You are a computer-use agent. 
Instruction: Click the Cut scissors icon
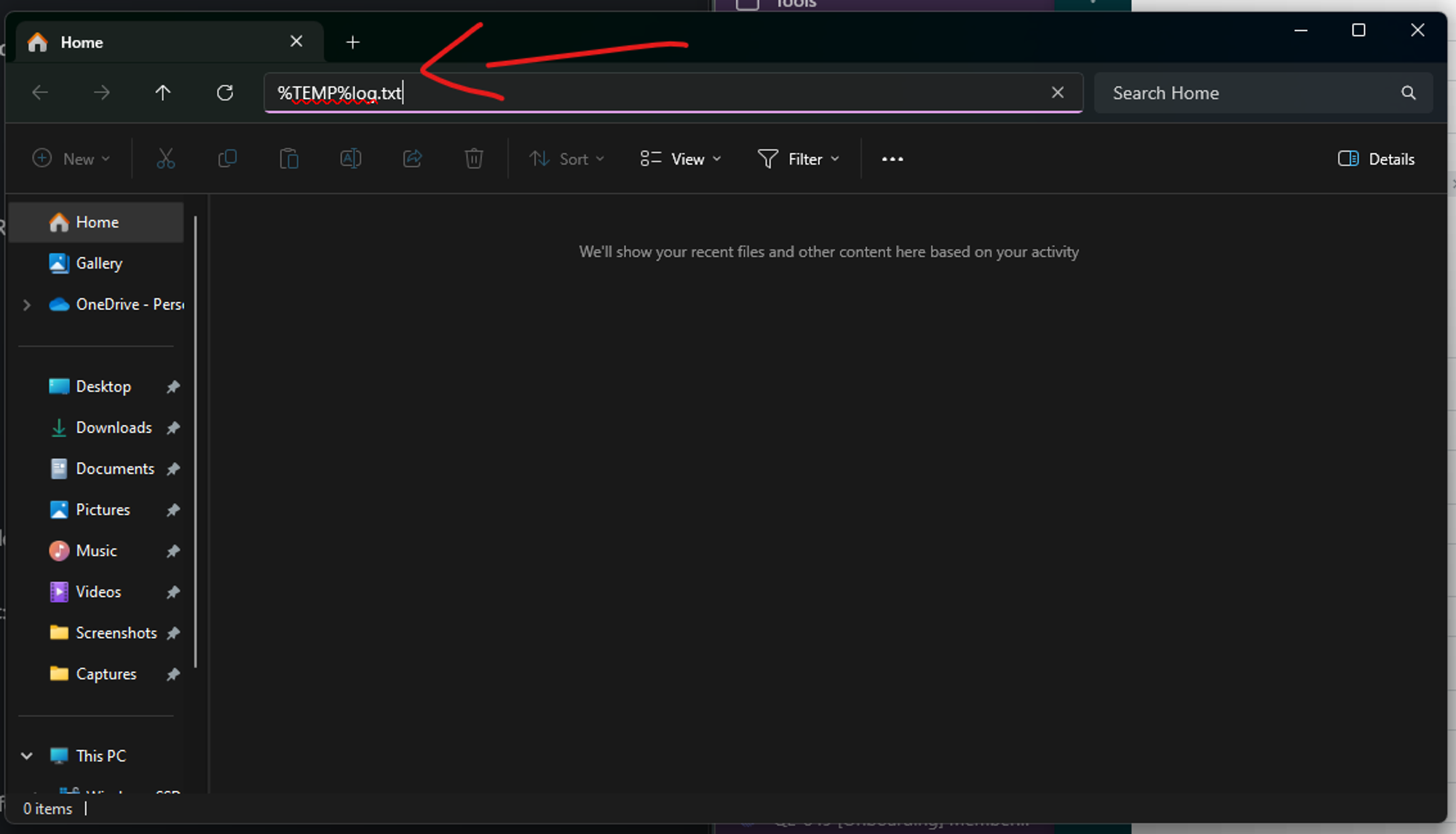click(x=166, y=159)
